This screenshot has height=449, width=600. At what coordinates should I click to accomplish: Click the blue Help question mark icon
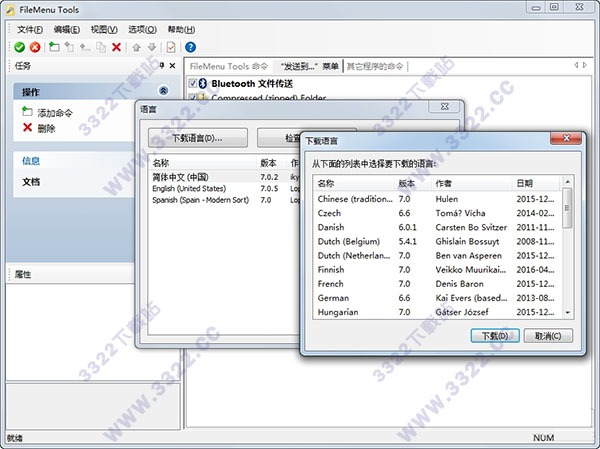coord(190,47)
